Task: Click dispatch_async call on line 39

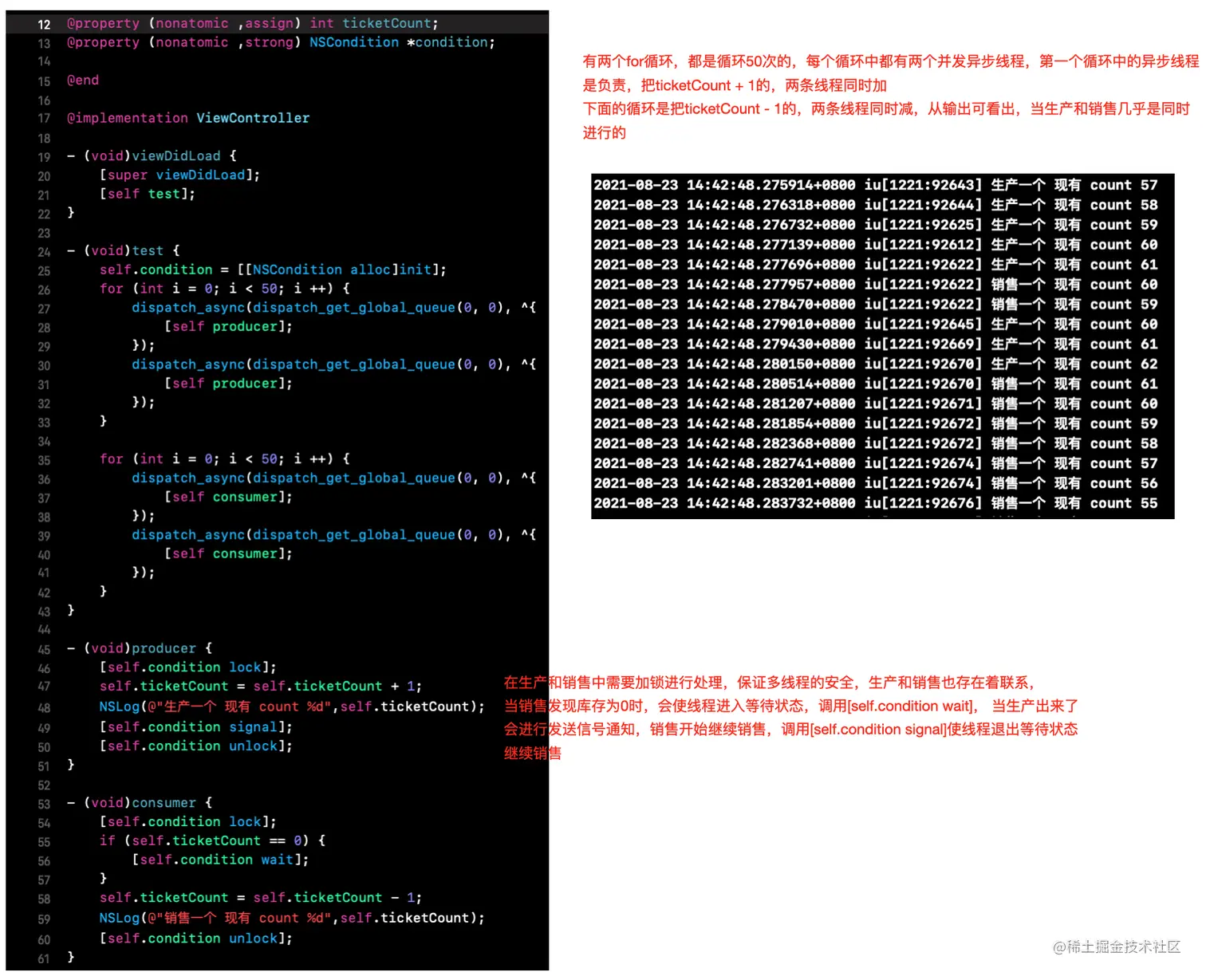Action: 334,535
